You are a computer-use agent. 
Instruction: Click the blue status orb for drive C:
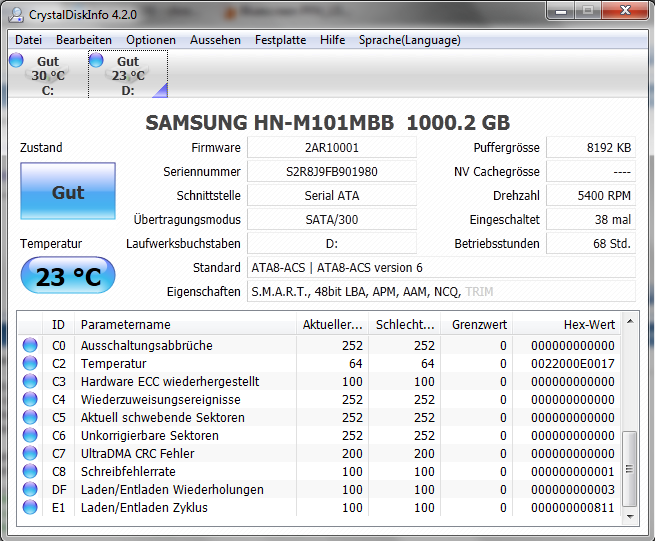pos(16,60)
